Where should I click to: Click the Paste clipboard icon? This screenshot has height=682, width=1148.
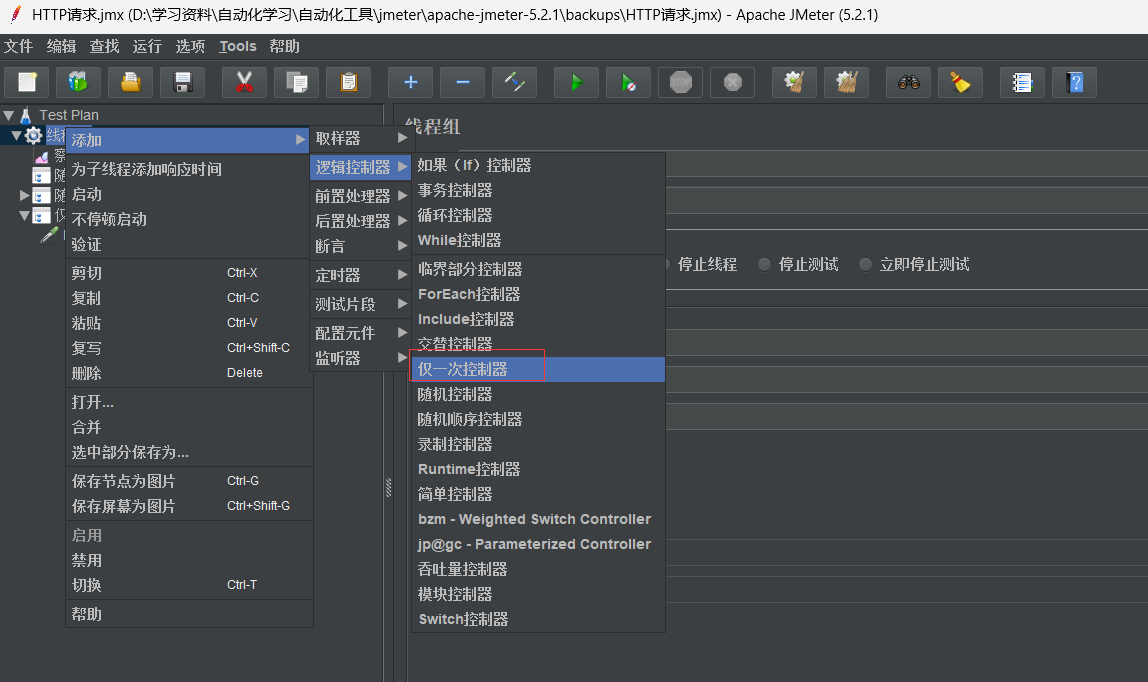coord(348,82)
